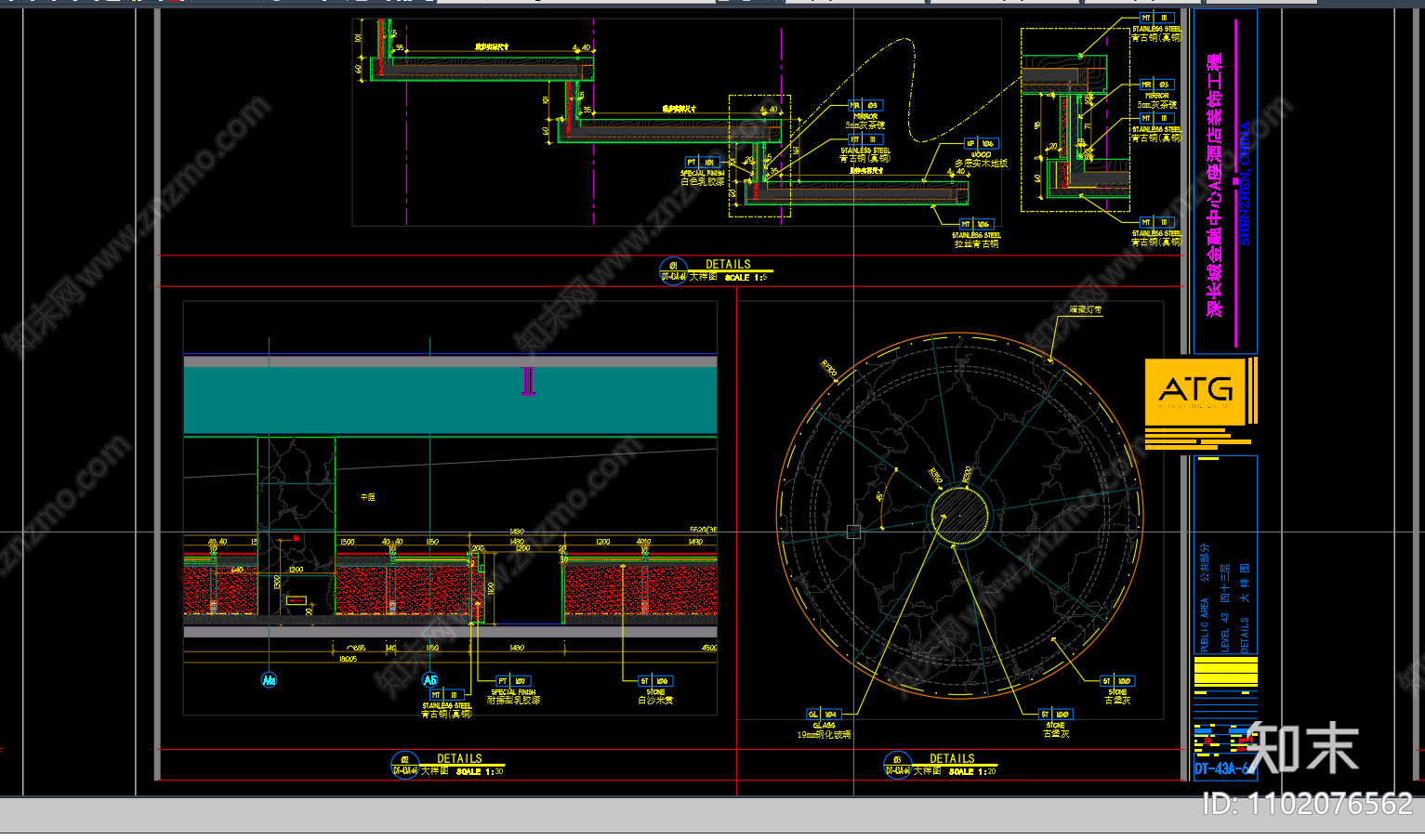This screenshot has height=840, width=1425.
Task: Select the 多层实木地板 annotation text
Action: tap(981, 164)
